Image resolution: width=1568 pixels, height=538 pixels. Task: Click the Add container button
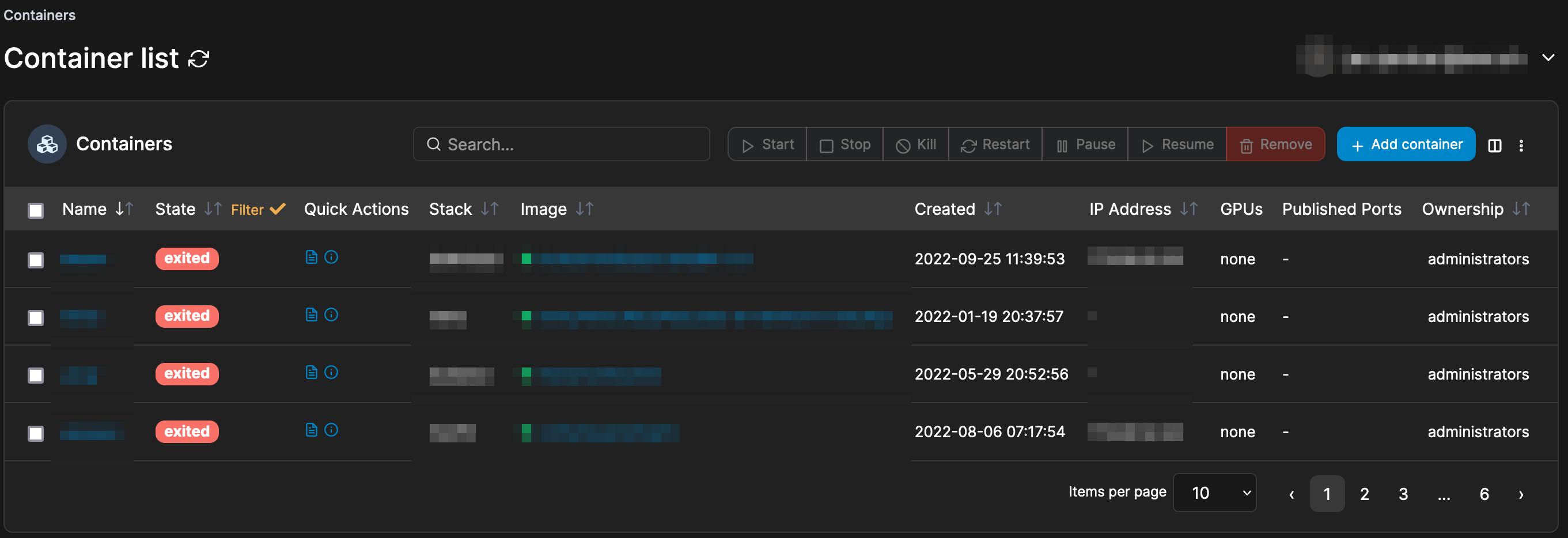tap(1406, 144)
